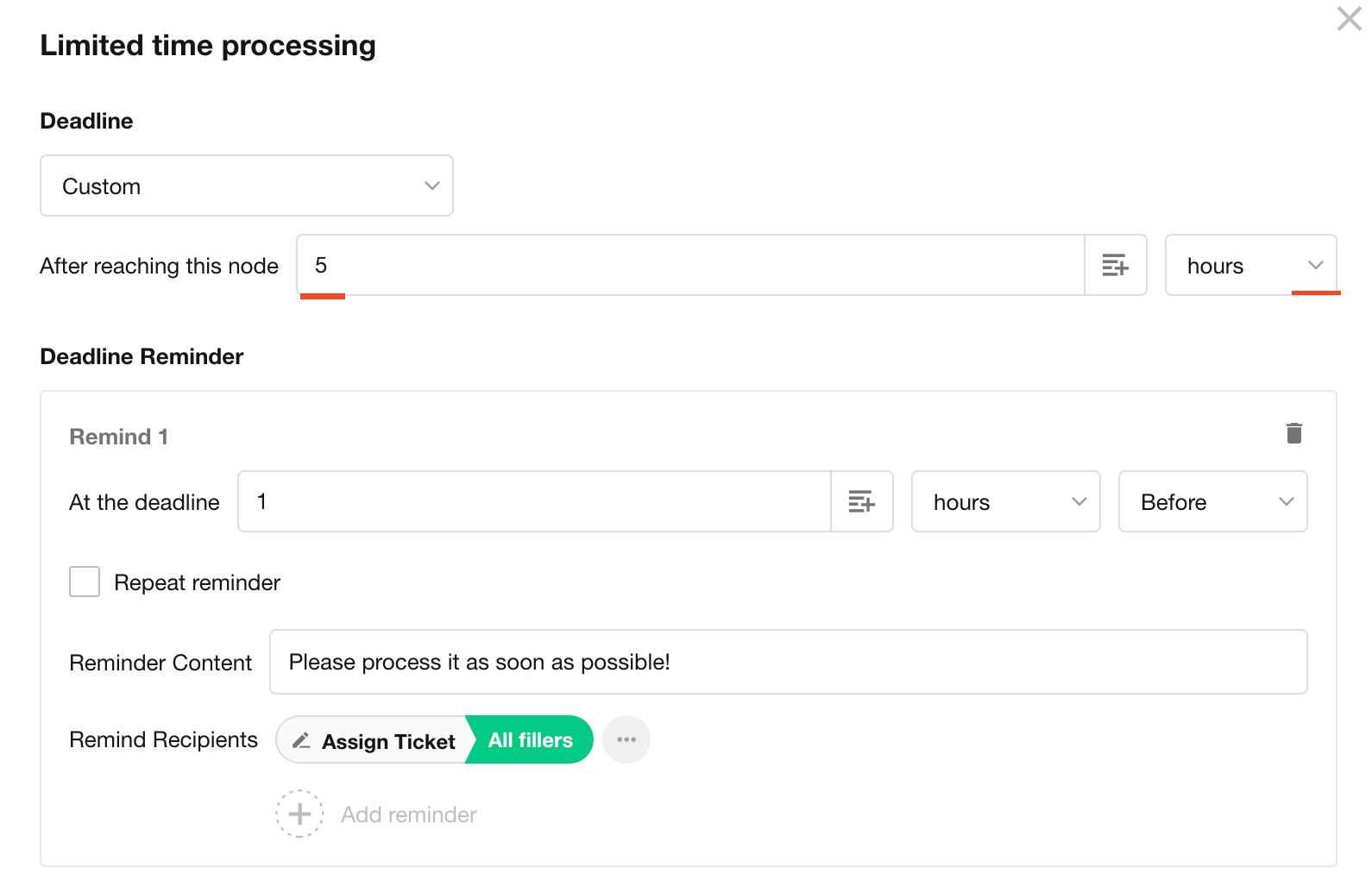
Task: Click the Assign Ticket recipient label
Action: coord(388,741)
